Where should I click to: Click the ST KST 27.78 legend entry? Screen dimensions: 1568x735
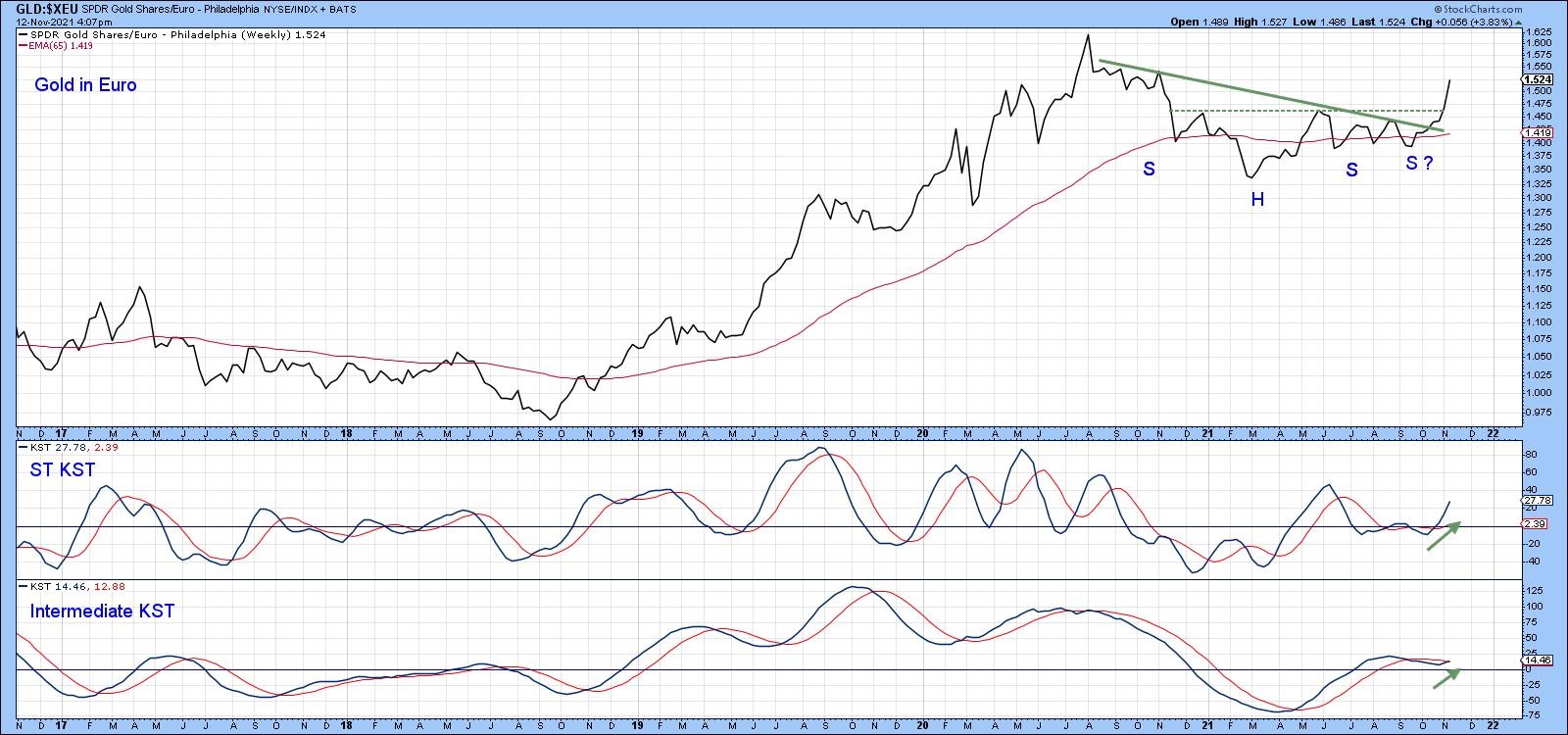click(64, 447)
